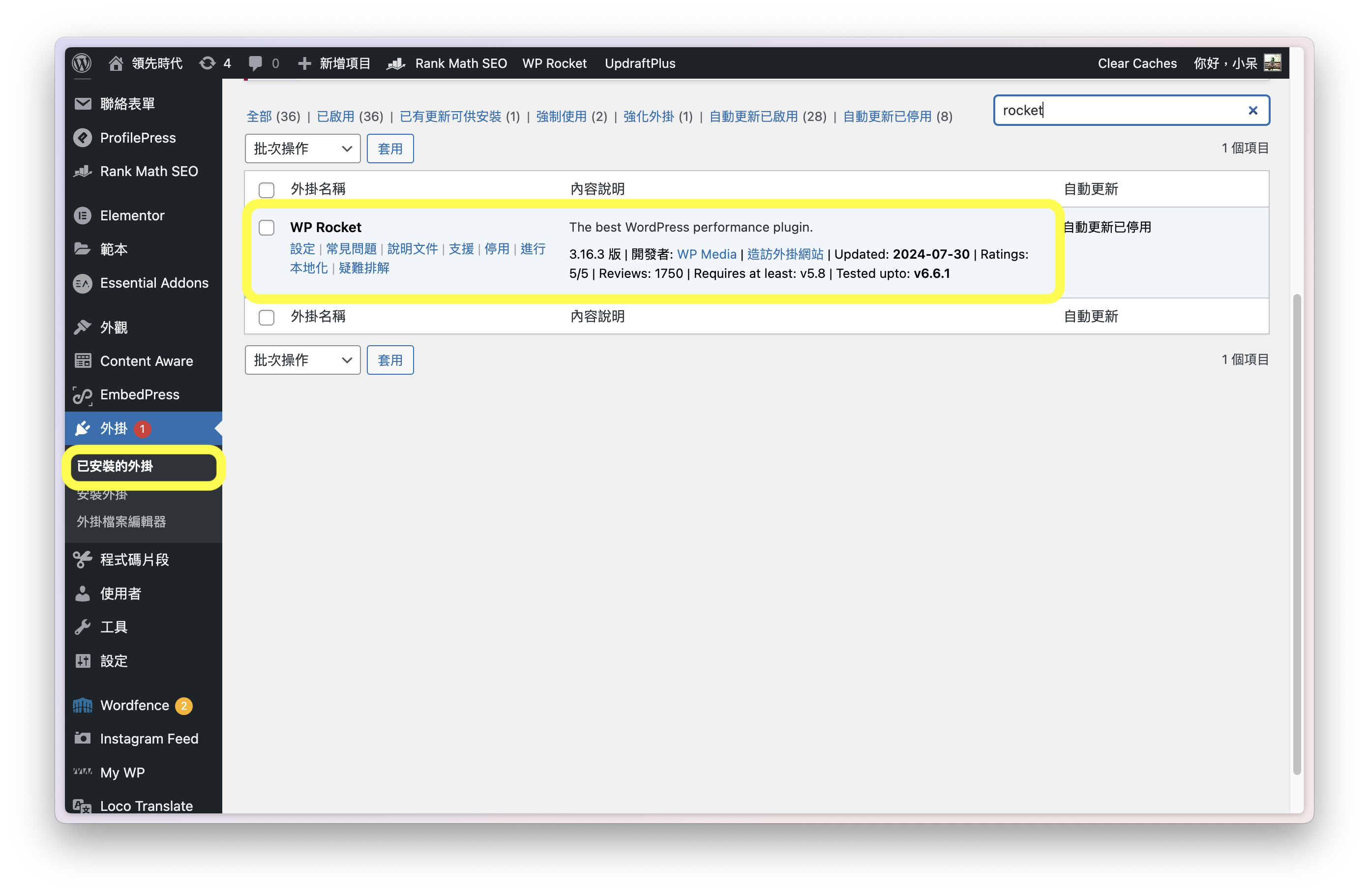The width and height of the screenshot is (1369, 896).
Task: Filter by 已有更新可供安裝
Action: (x=450, y=116)
